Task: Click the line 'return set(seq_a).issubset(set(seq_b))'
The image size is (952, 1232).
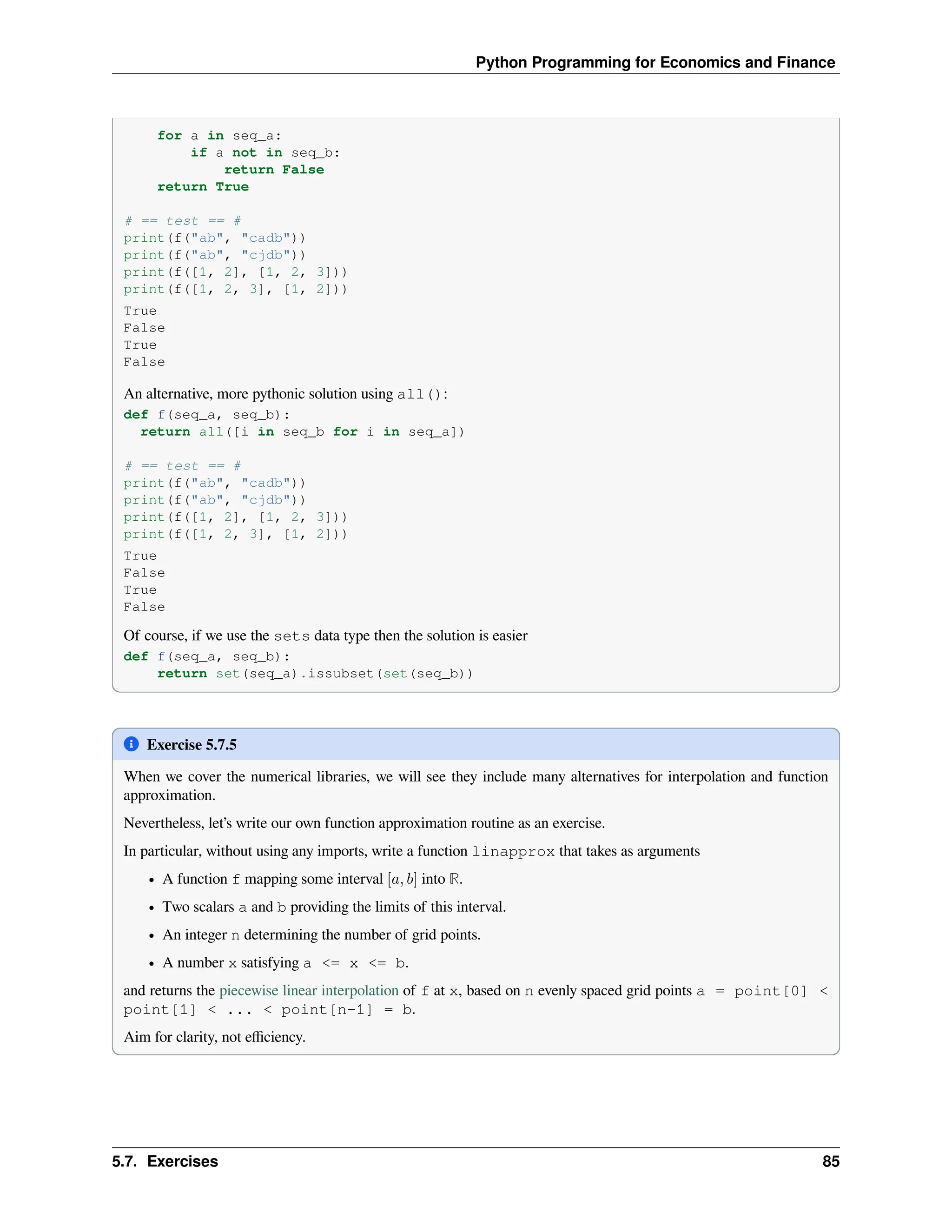Action: click(315, 674)
